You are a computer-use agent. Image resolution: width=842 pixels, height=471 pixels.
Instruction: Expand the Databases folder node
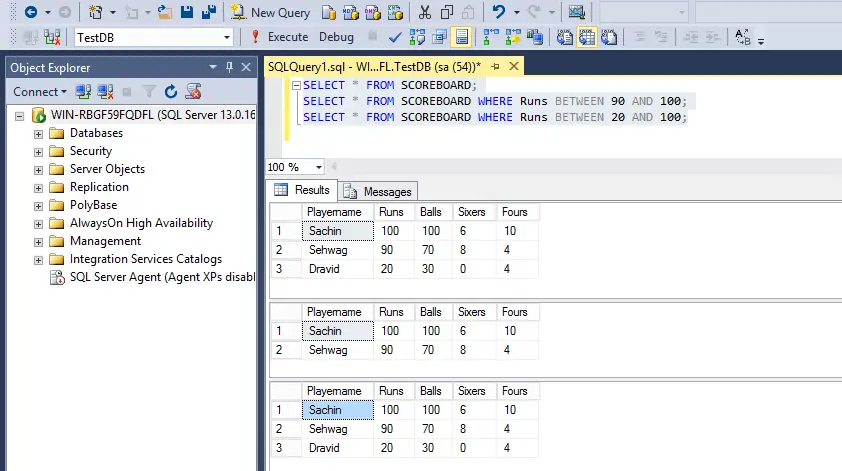[38, 134]
